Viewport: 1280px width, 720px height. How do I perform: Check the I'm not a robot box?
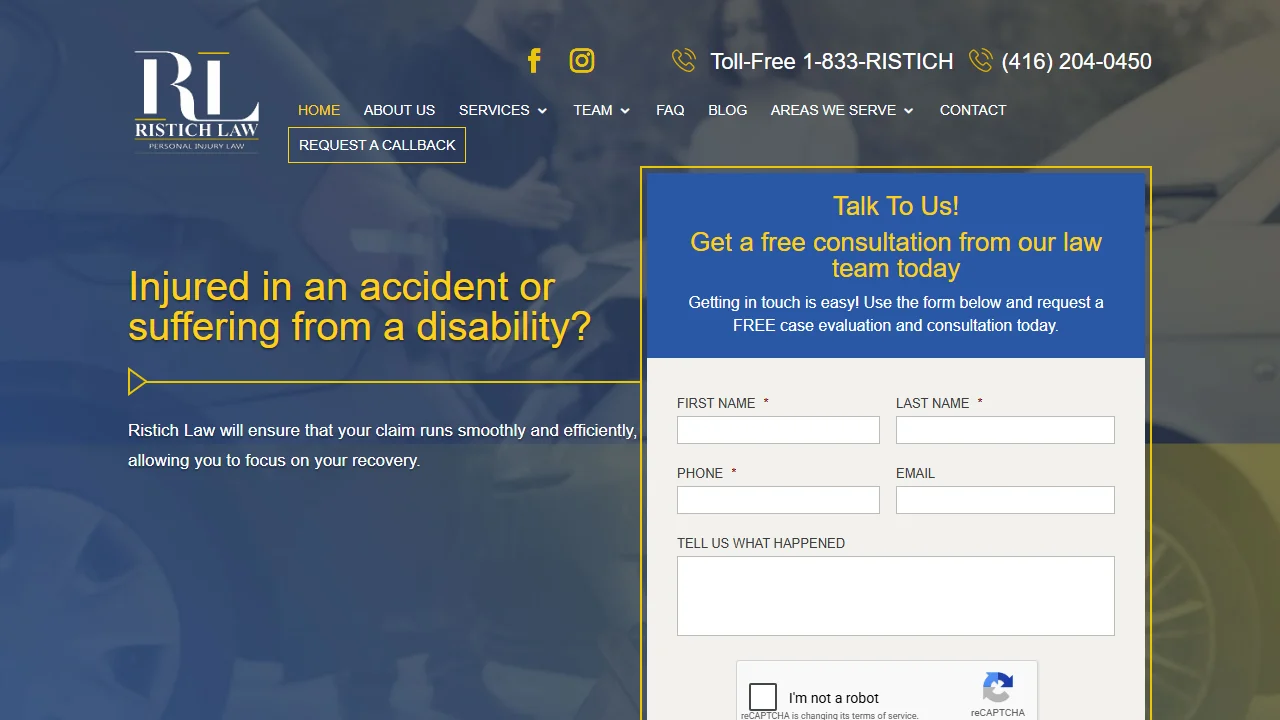pyautogui.click(x=763, y=697)
